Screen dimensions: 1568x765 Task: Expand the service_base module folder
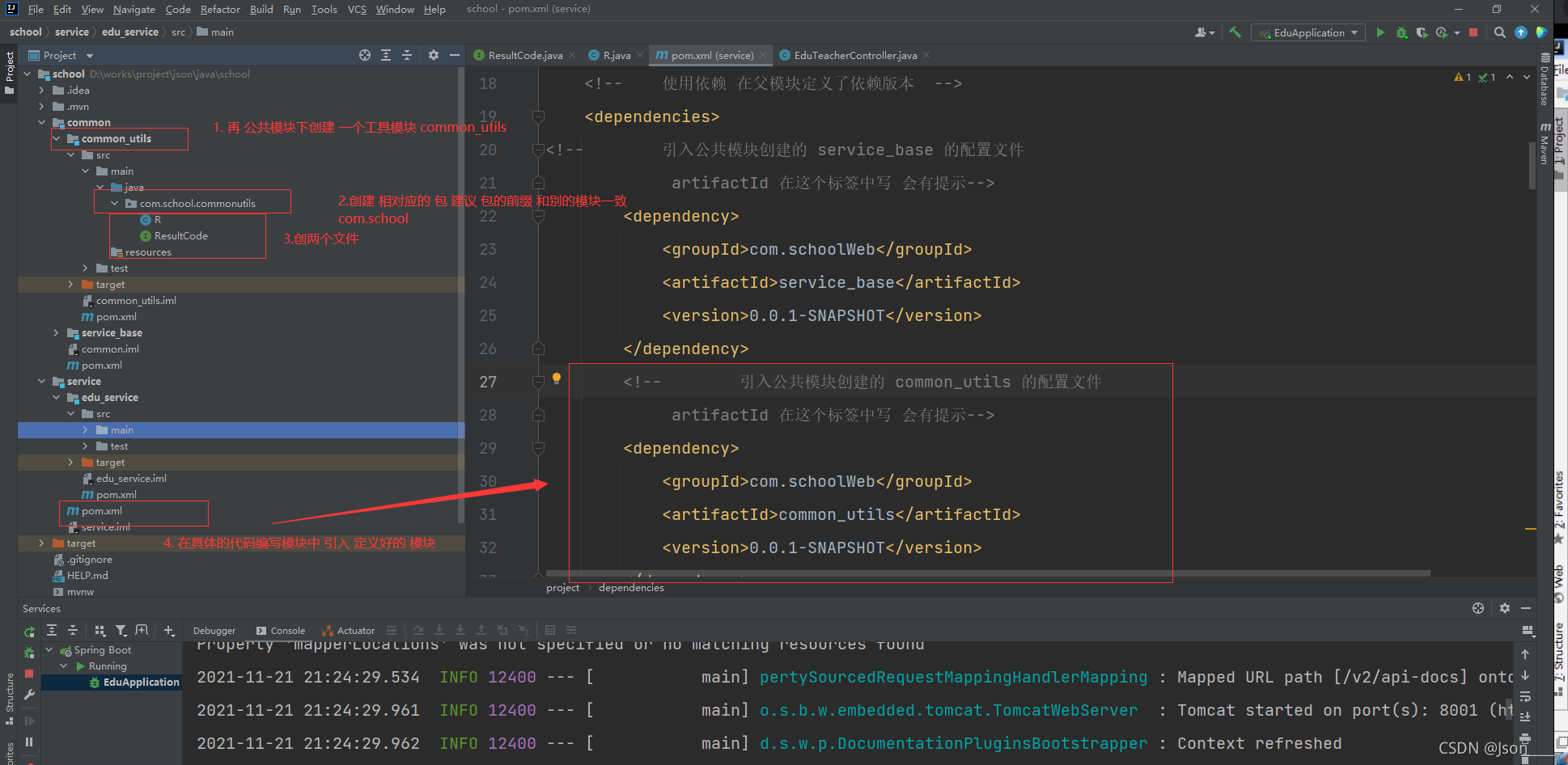point(55,332)
